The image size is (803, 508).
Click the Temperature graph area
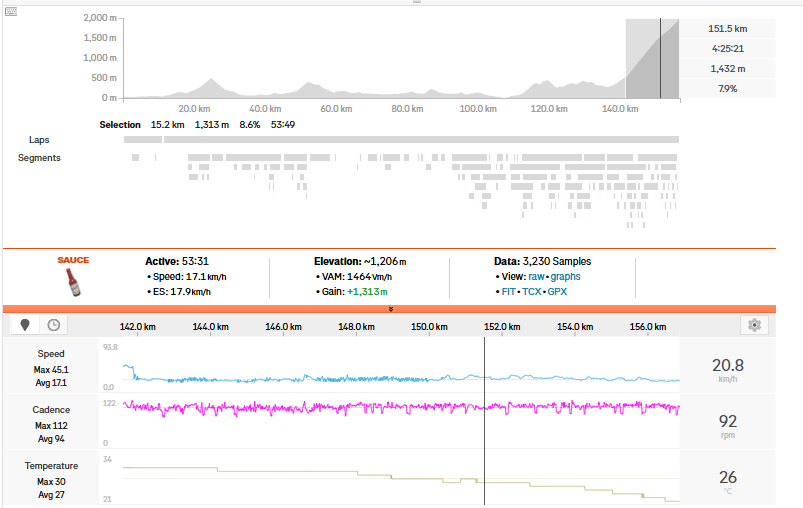point(402,477)
